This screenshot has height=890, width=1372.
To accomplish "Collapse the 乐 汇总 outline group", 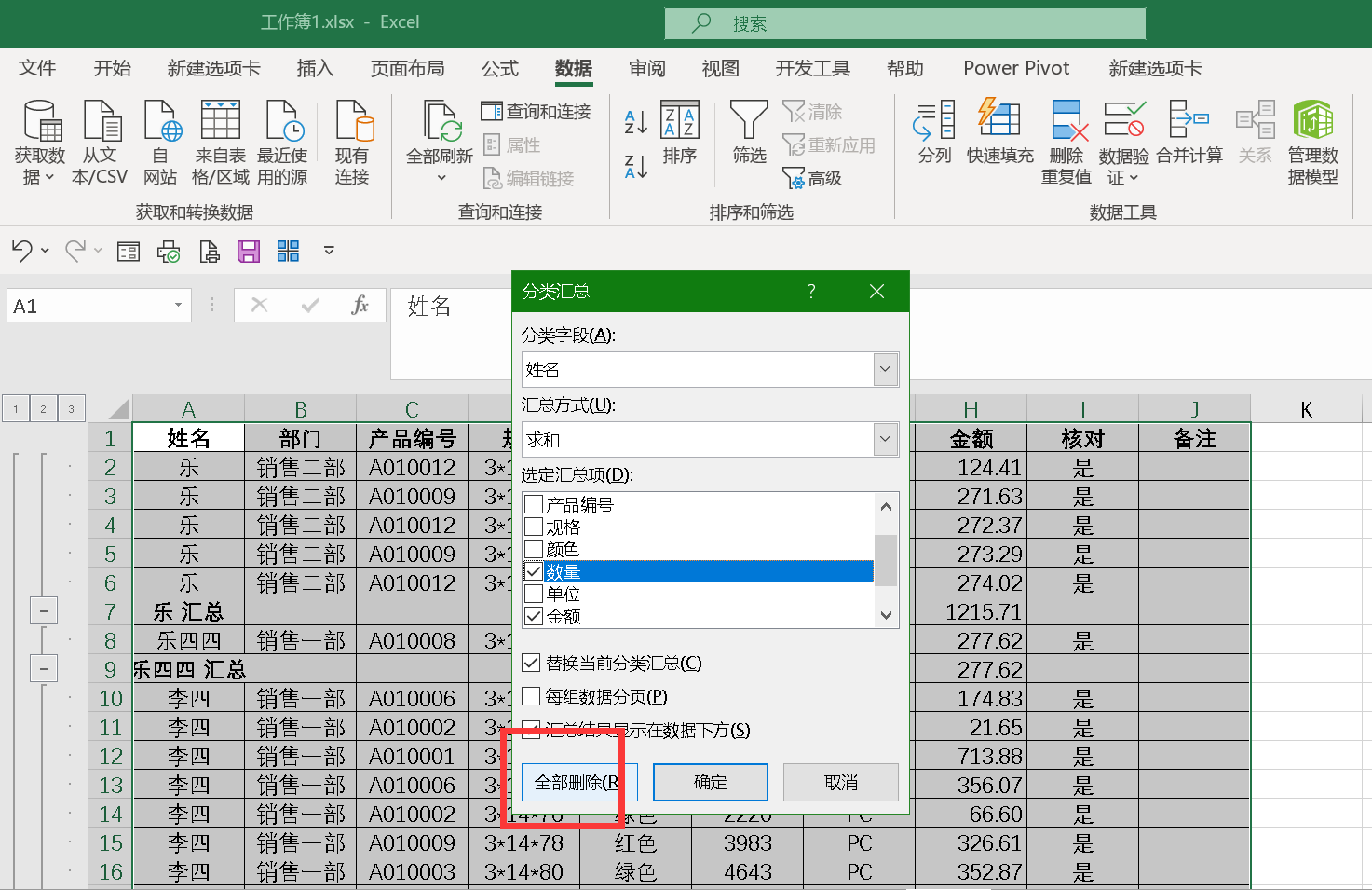I will (x=44, y=611).
